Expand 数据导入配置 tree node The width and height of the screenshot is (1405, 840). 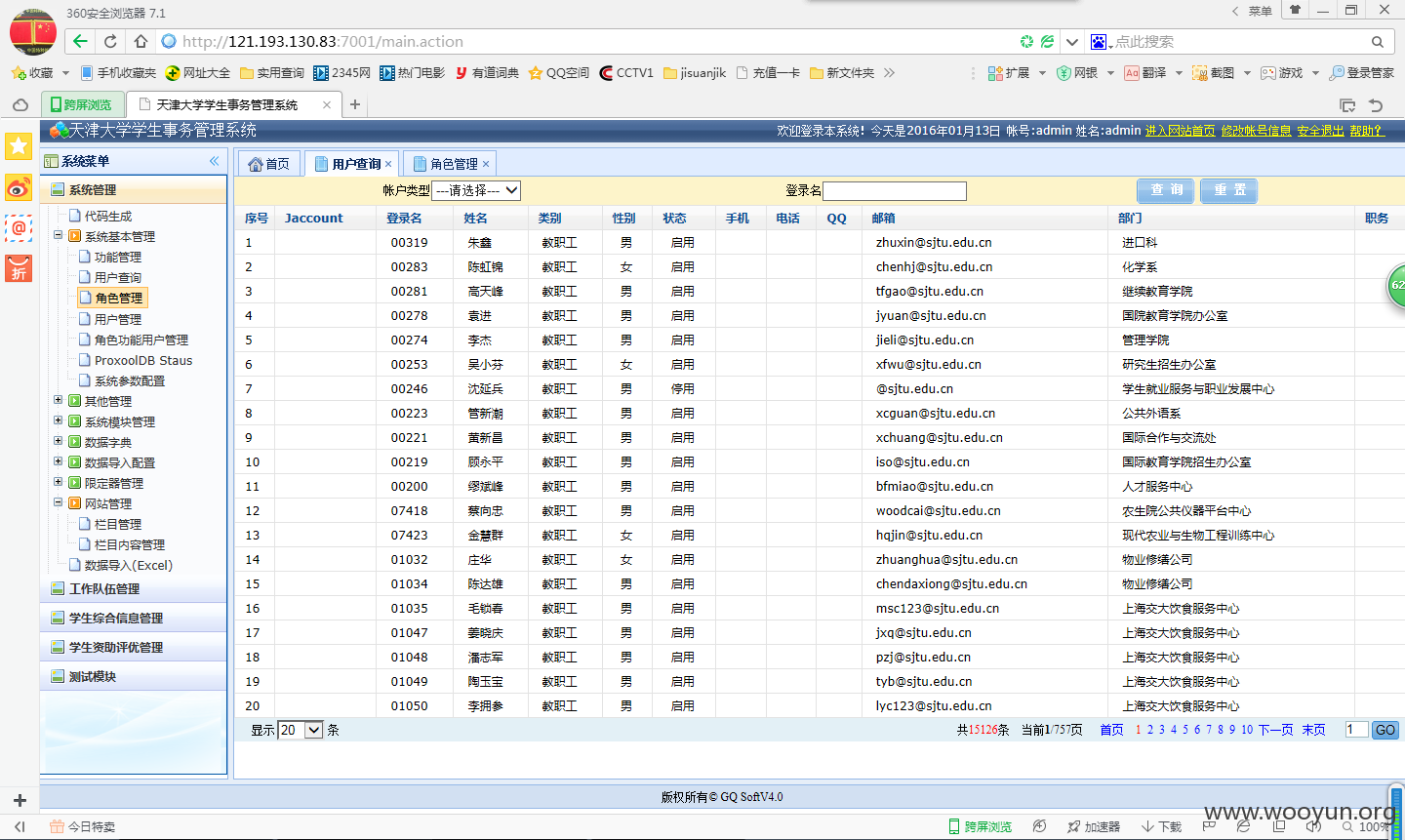pos(58,461)
